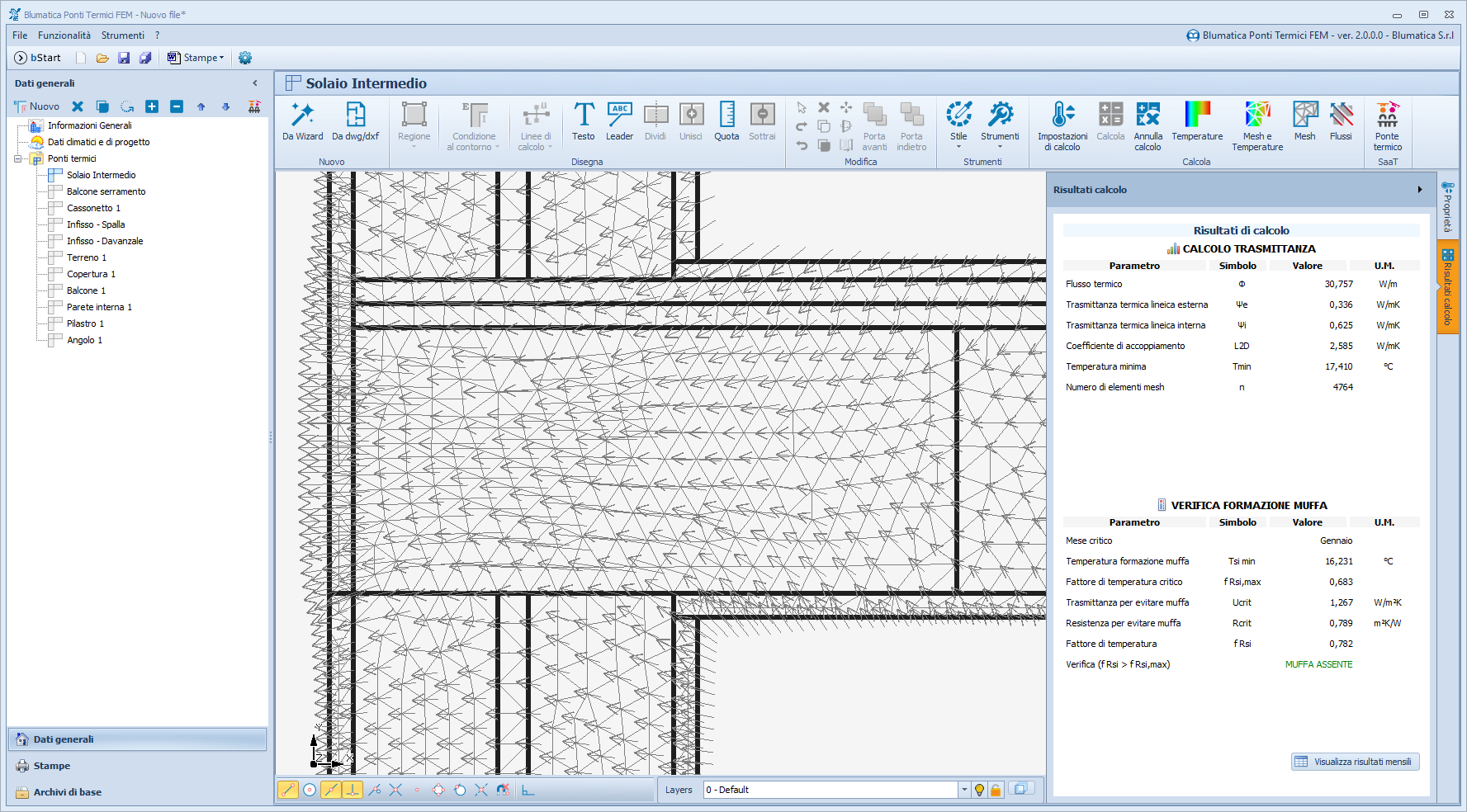This screenshot has height=812, width=1467.
Task: Open the Layers dropdown list
Action: click(x=963, y=790)
